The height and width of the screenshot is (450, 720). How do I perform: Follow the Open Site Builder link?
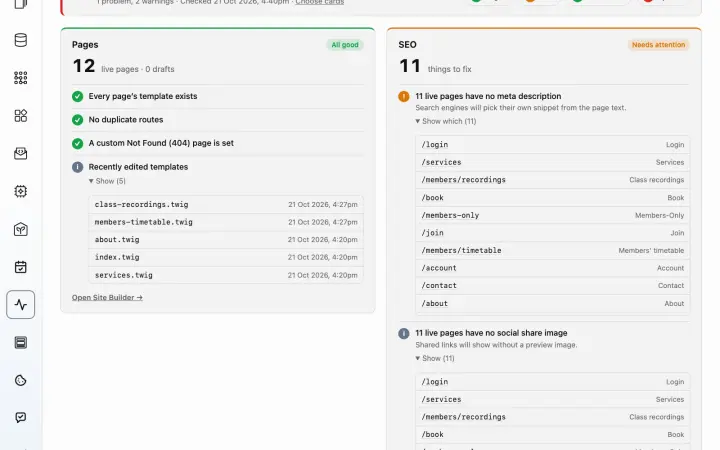[107, 298]
